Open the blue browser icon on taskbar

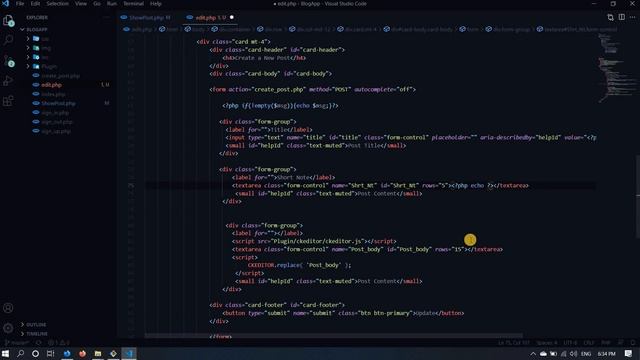pos(67,353)
